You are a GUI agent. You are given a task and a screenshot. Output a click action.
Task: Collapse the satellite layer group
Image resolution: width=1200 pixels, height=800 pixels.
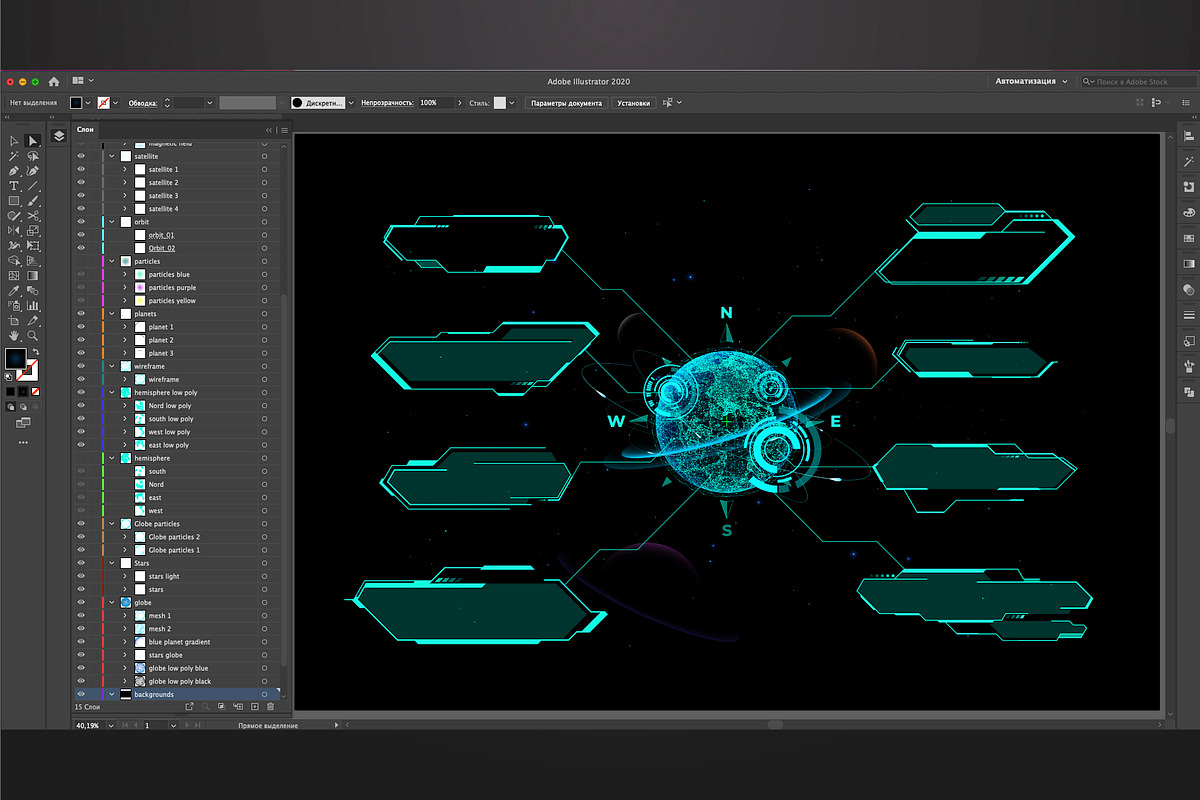(112, 156)
